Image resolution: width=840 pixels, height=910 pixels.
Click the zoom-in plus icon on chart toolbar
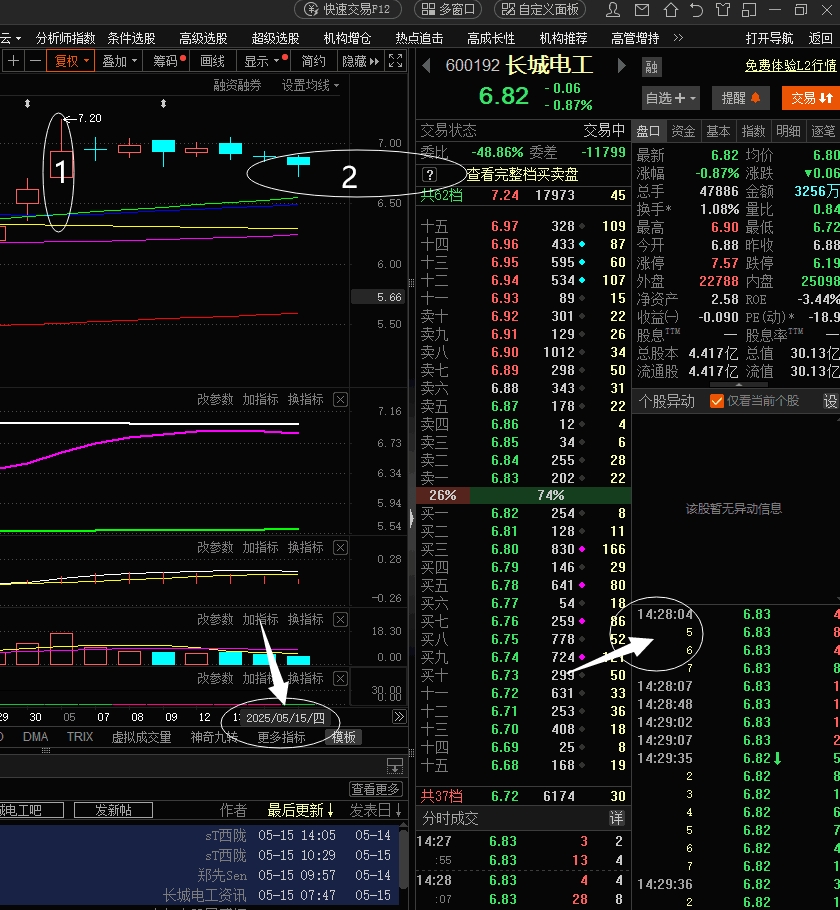(13, 61)
